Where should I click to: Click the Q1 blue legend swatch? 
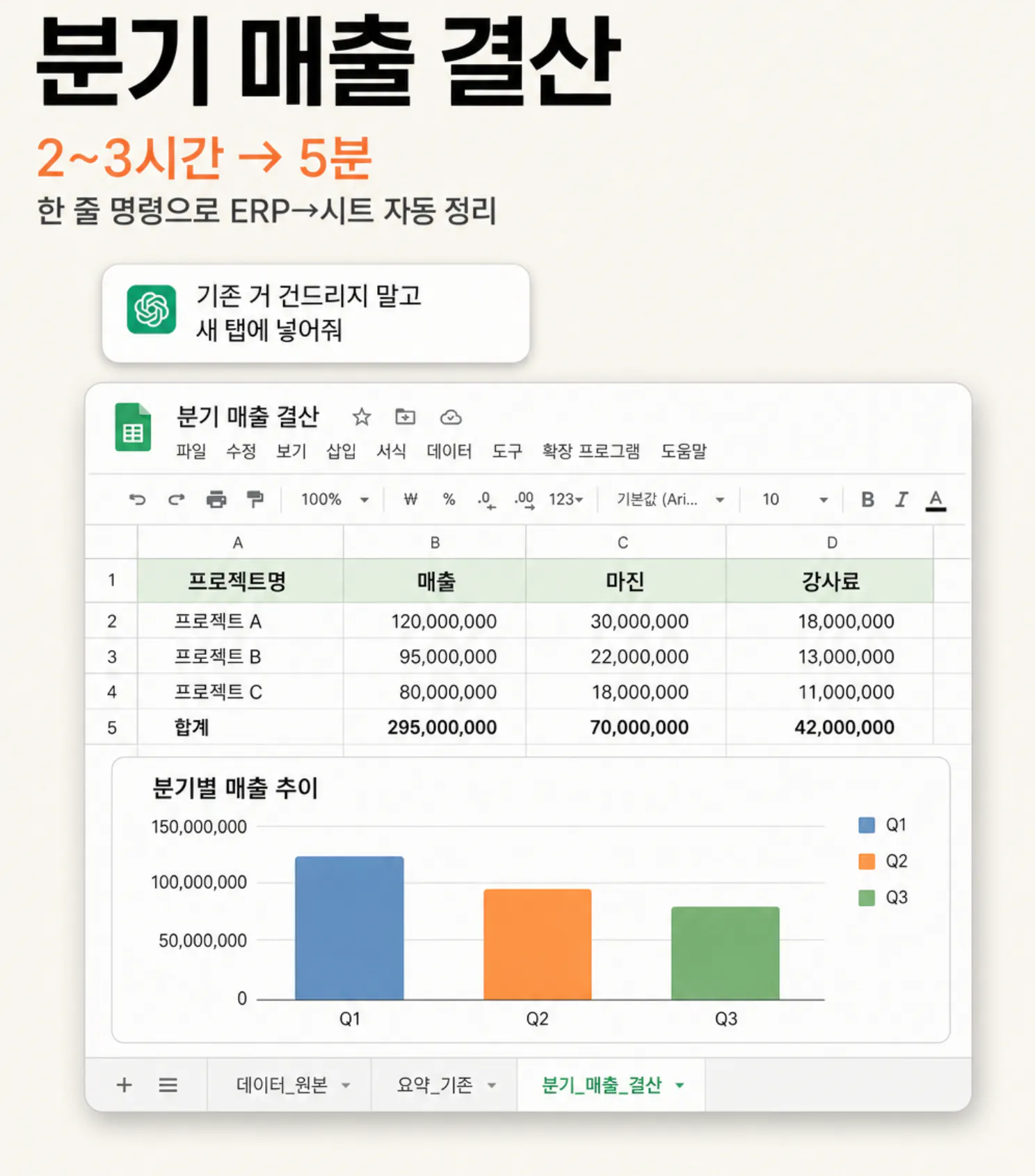pyautogui.click(x=867, y=825)
